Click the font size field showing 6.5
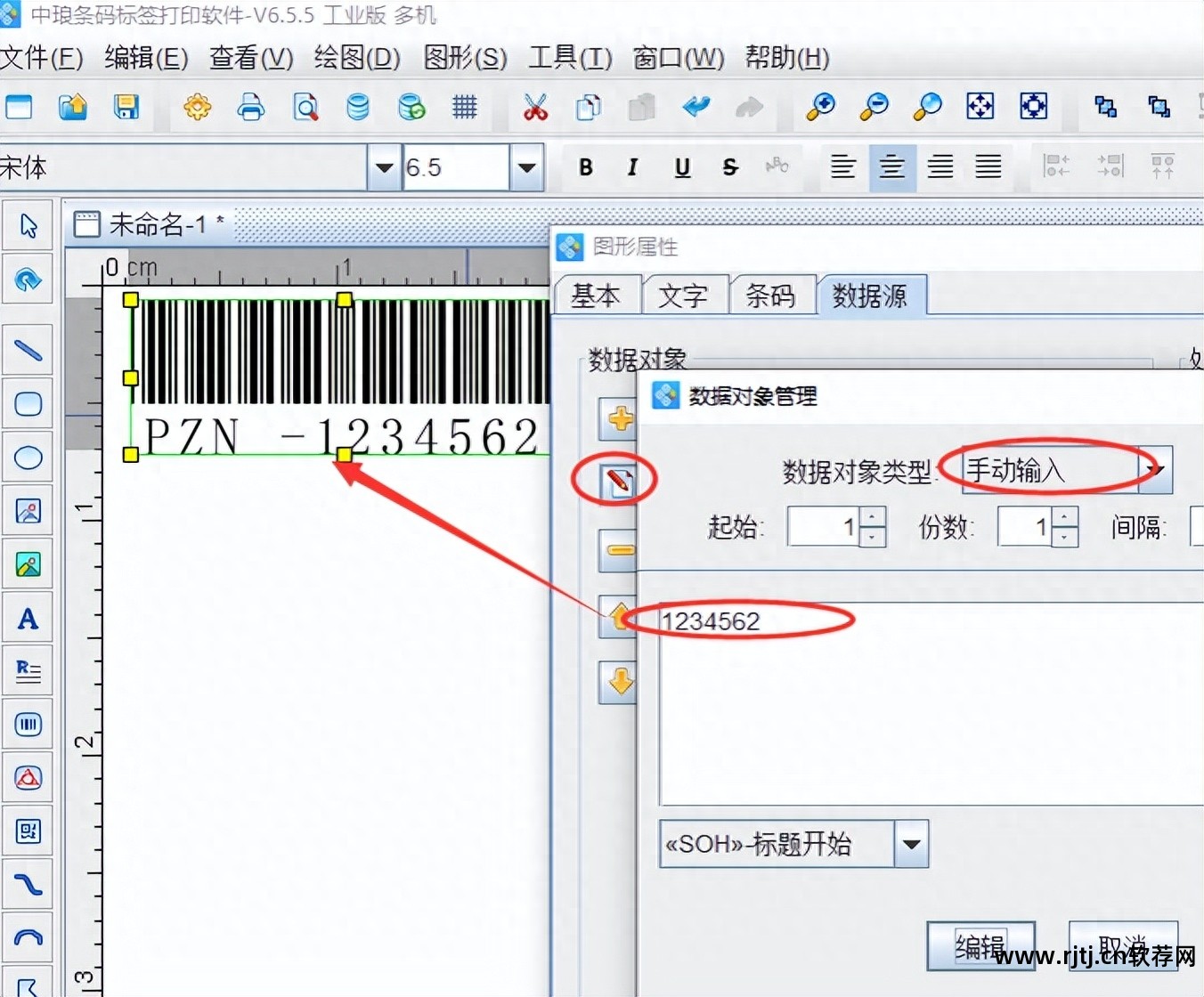1204x997 pixels. coord(456,167)
